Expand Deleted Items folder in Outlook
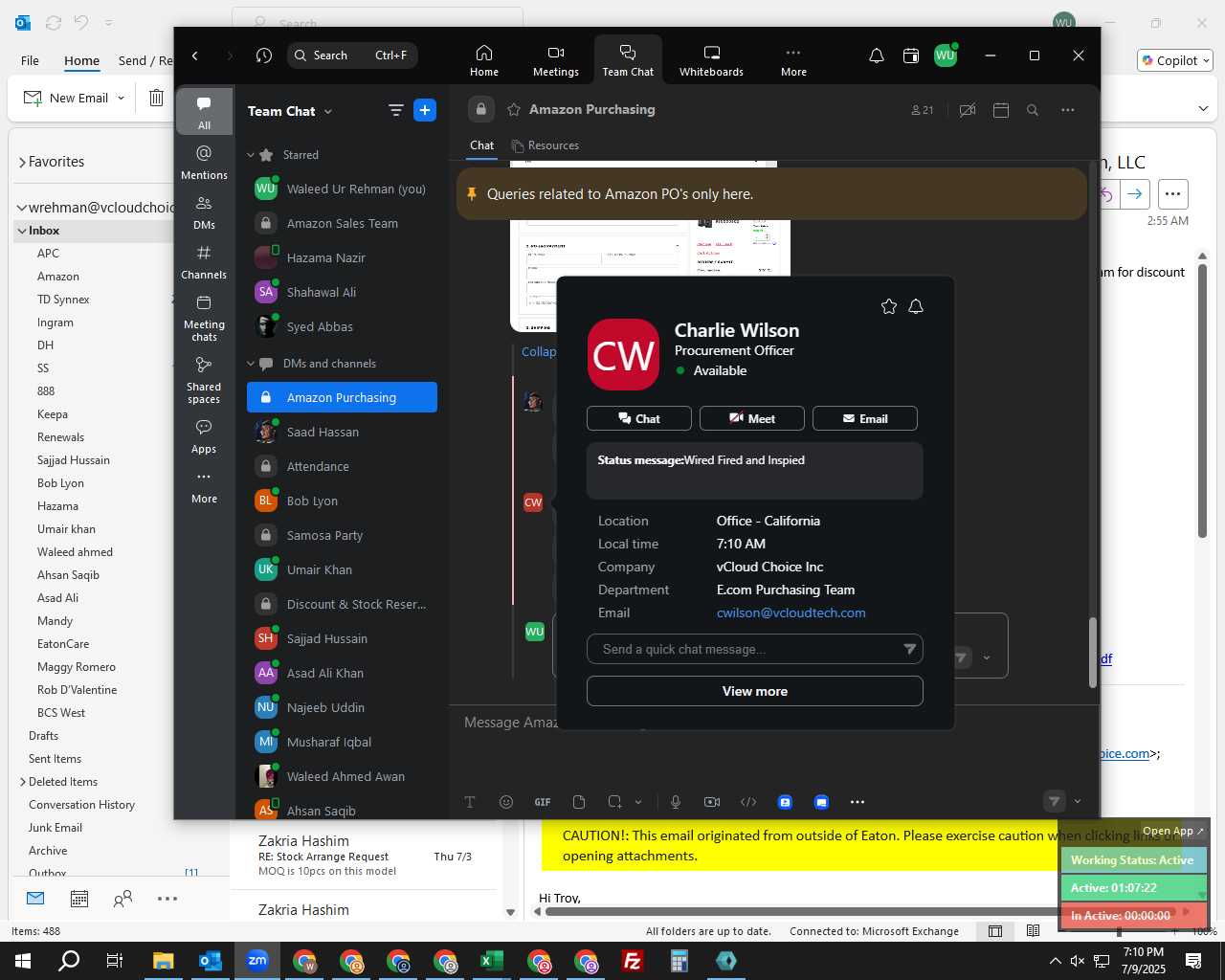The height and width of the screenshot is (980, 1225). [x=22, y=782]
